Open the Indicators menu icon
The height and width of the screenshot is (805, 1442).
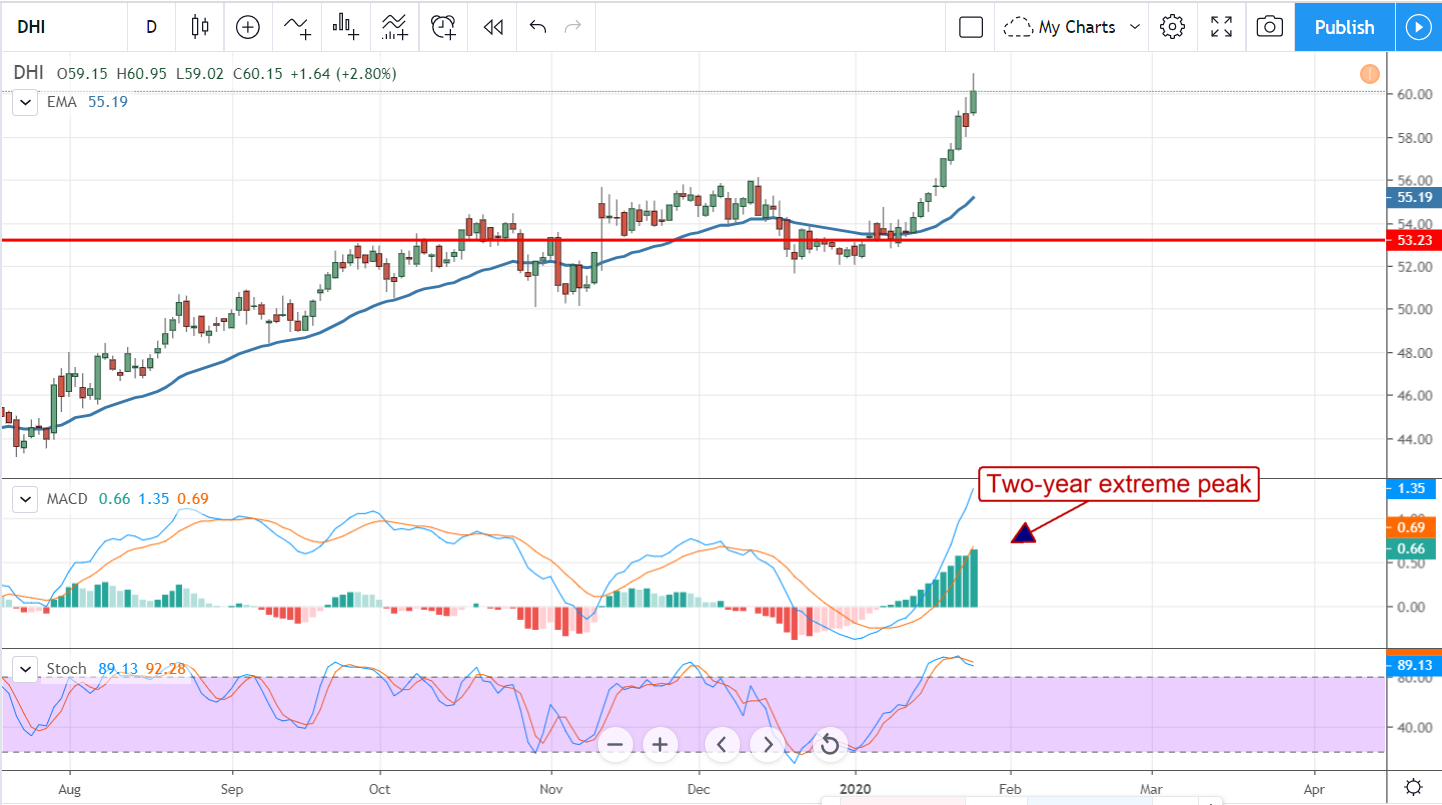point(297,27)
